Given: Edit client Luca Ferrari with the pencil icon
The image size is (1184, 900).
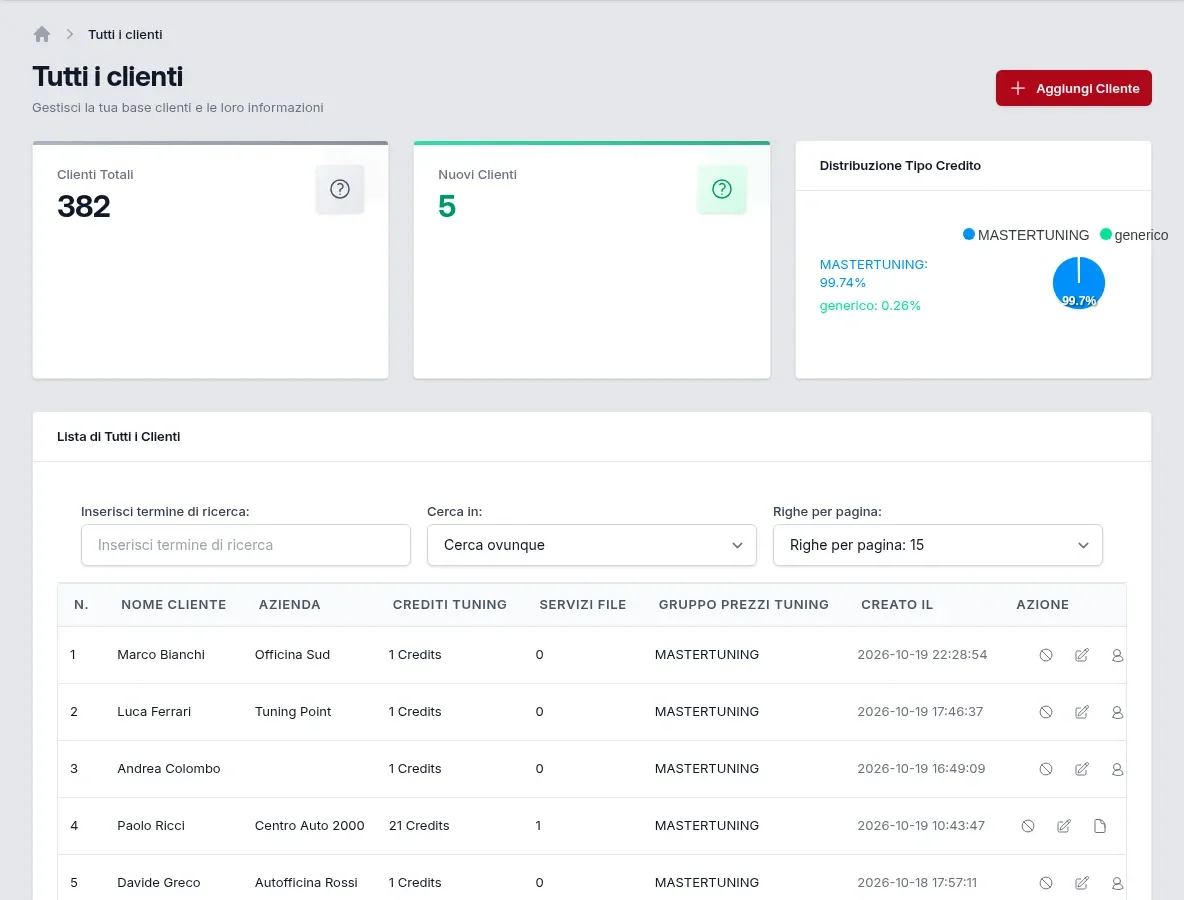Looking at the screenshot, I should point(1082,712).
